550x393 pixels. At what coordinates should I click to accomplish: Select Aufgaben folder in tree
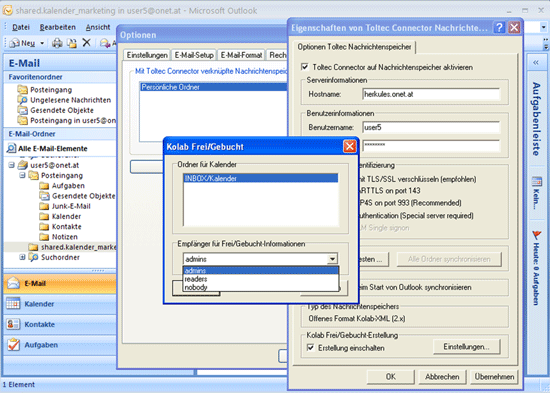point(68,186)
